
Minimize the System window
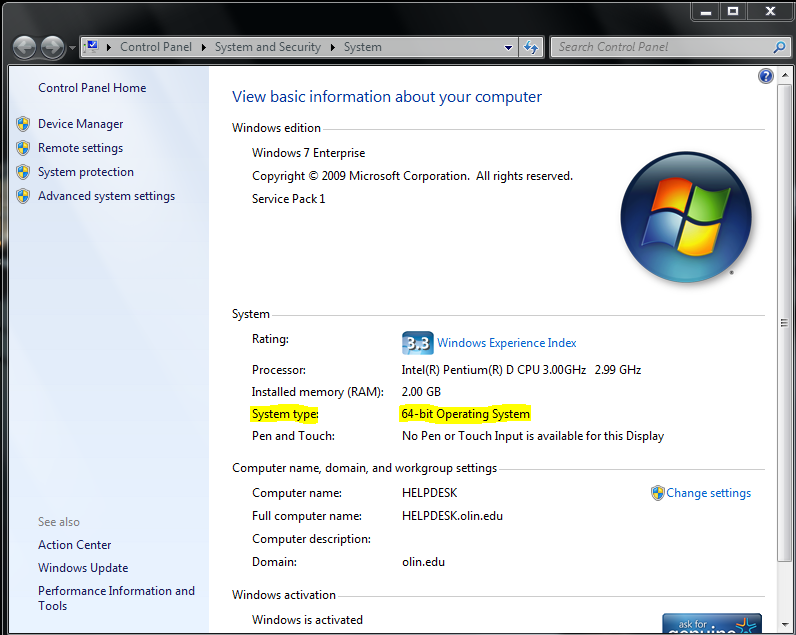(x=706, y=11)
